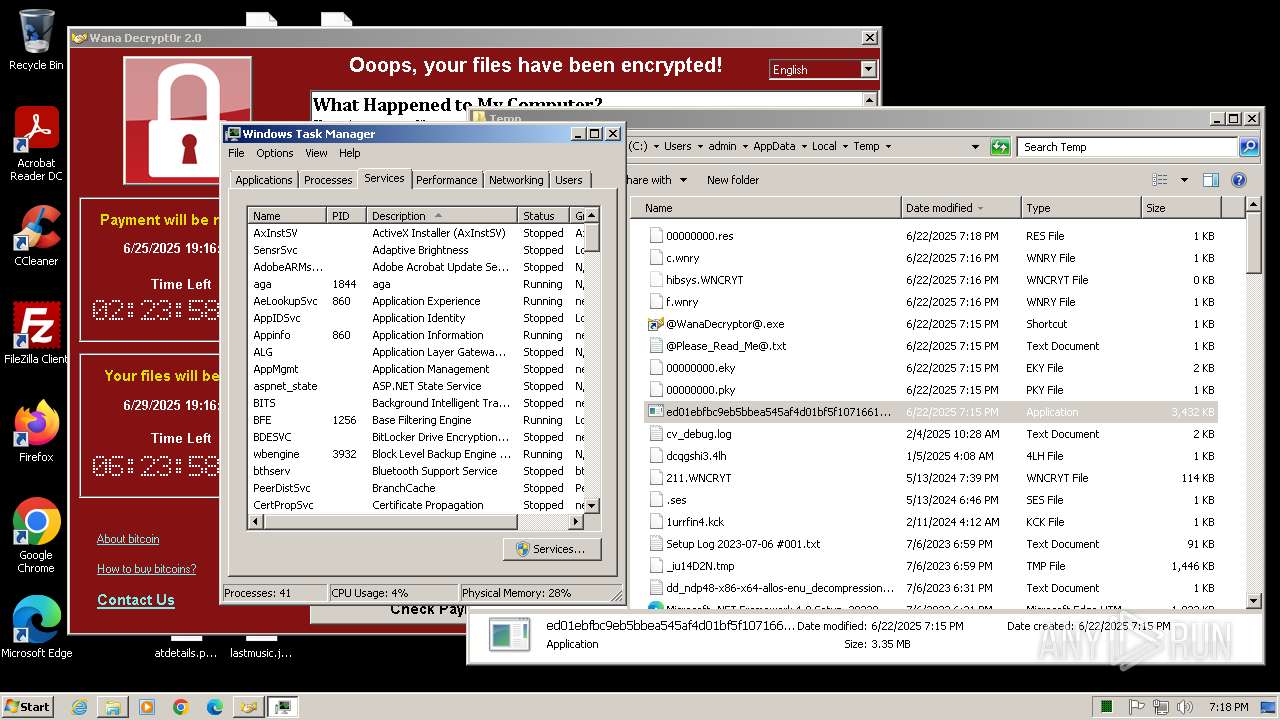The height and width of the screenshot is (720, 1280).
Task: Click the services list down scroll arrow
Action: [592, 506]
